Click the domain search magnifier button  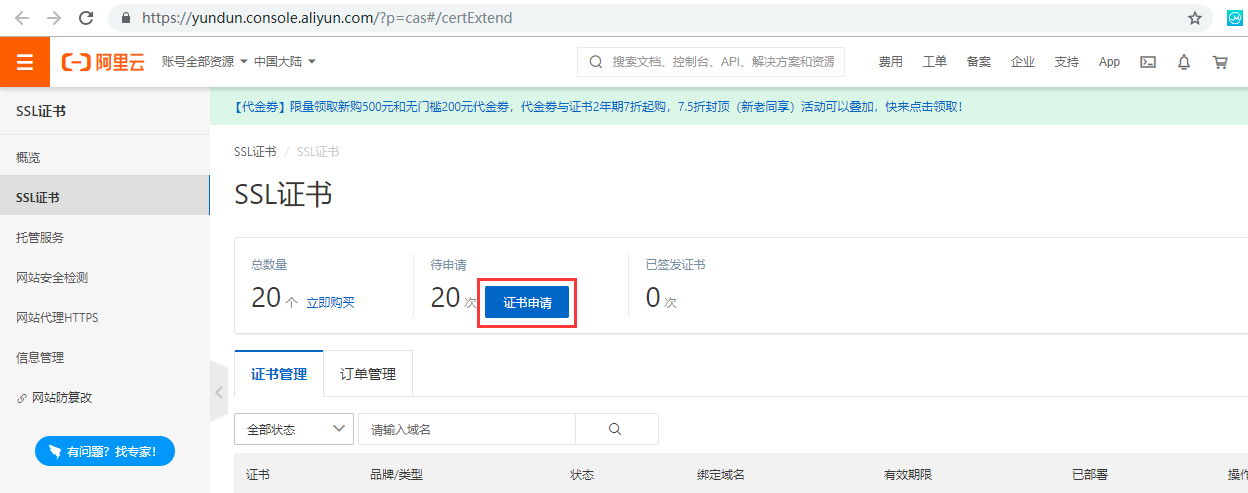(616, 429)
